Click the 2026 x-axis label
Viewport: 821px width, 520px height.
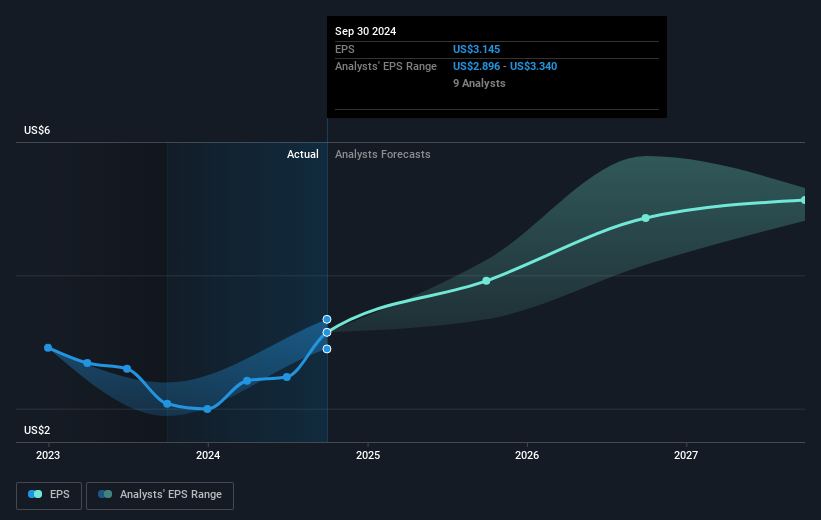coord(527,455)
